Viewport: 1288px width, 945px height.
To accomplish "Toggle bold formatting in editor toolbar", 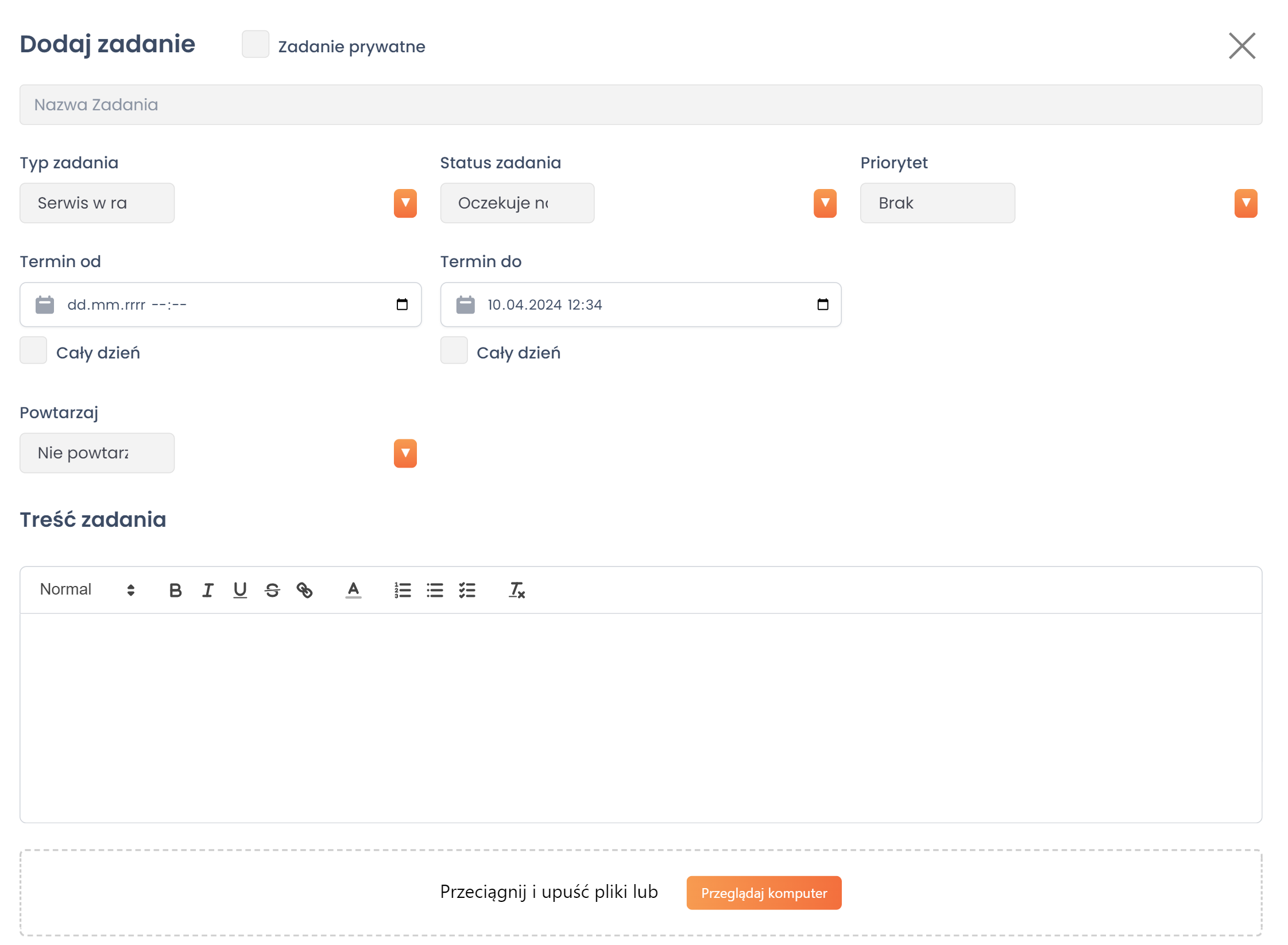I will pyautogui.click(x=175, y=590).
